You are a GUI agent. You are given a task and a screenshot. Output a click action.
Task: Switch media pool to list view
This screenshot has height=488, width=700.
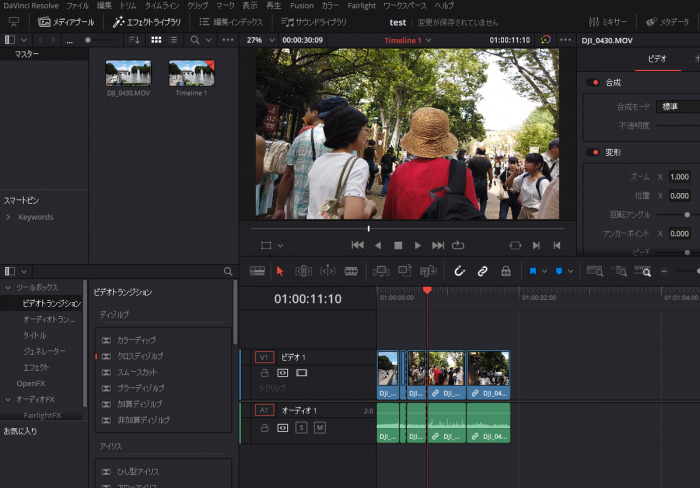pos(173,40)
